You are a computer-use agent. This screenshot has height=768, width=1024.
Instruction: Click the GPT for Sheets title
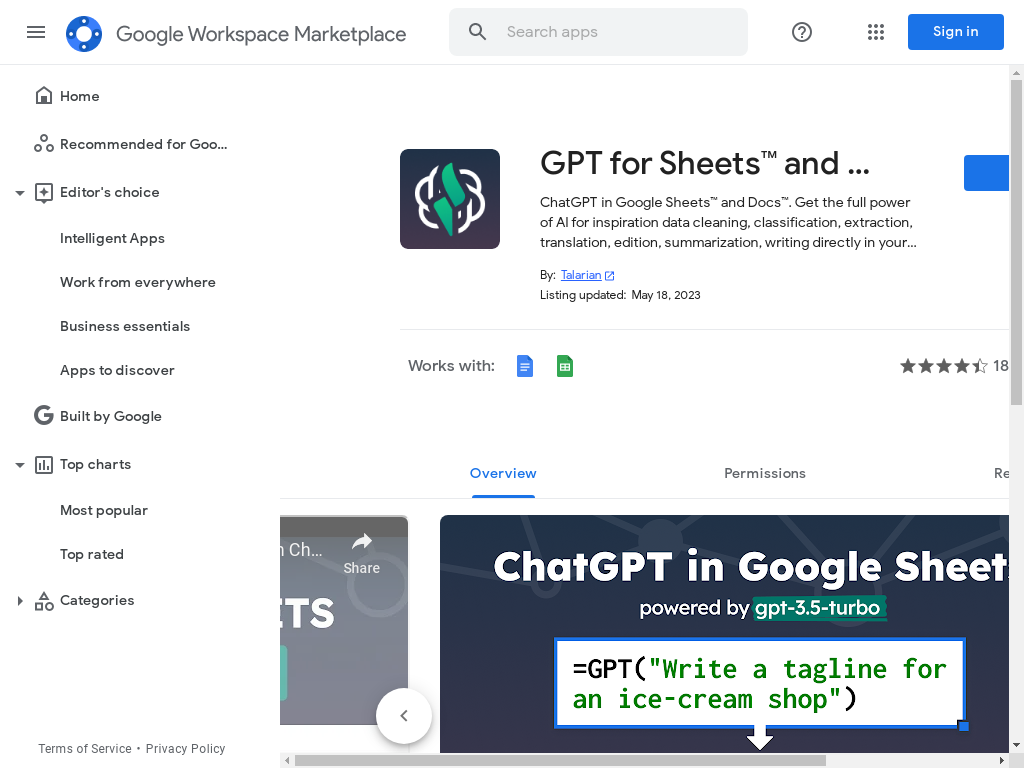(705, 163)
